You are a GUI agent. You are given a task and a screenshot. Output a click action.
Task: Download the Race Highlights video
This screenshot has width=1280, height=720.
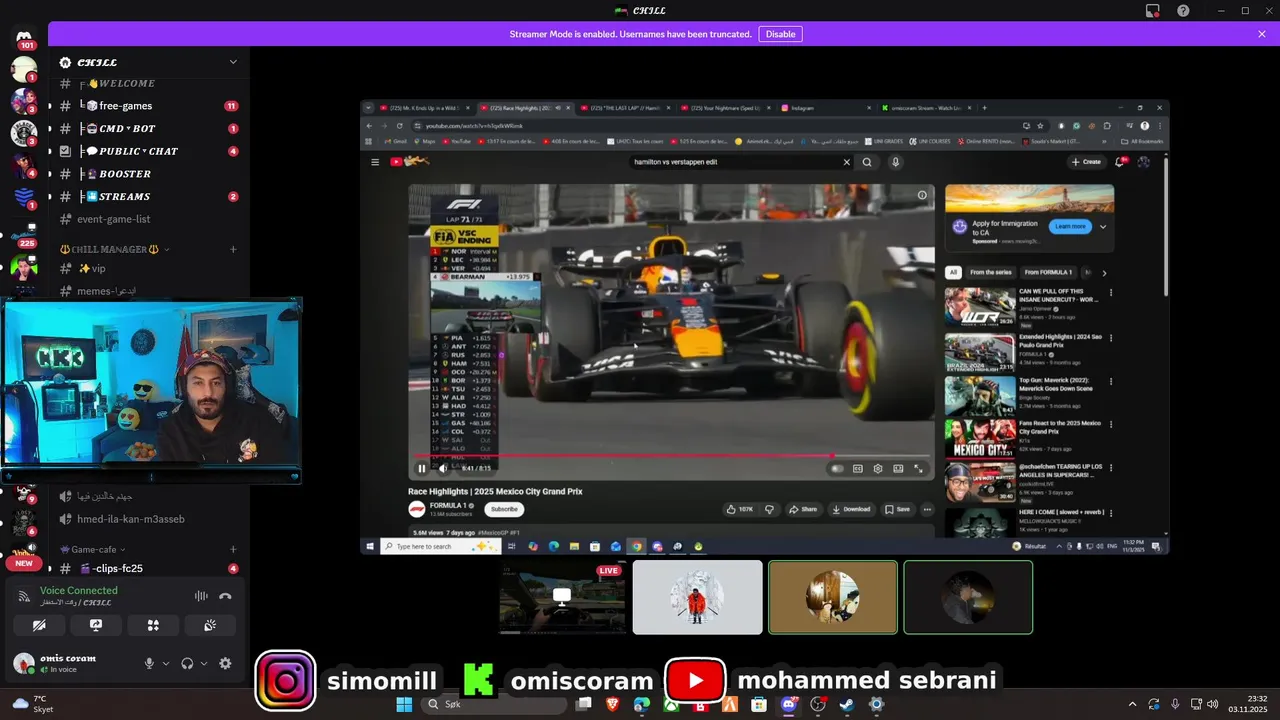click(850, 509)
